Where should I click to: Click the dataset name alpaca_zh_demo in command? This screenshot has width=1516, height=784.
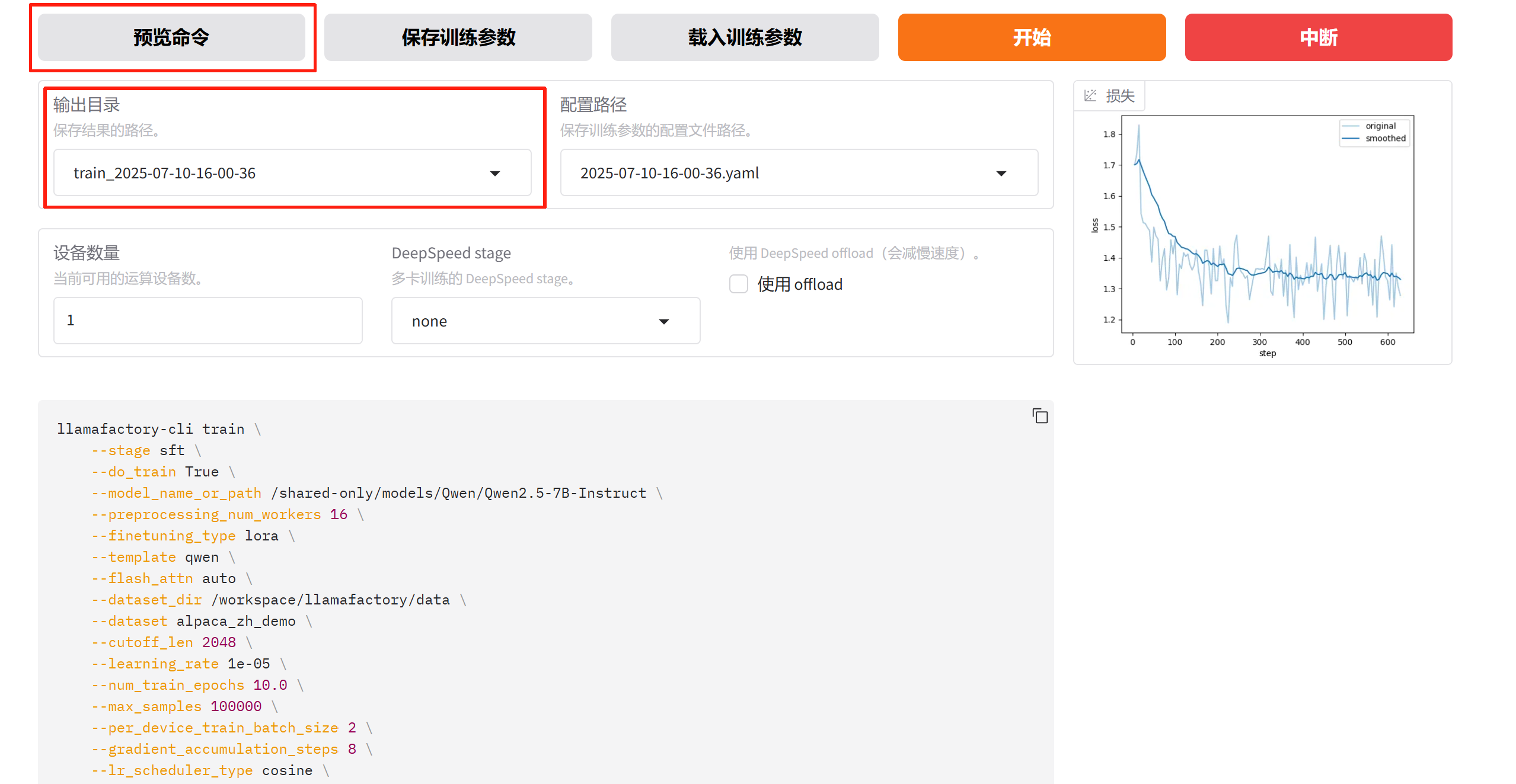coord(236,620)
